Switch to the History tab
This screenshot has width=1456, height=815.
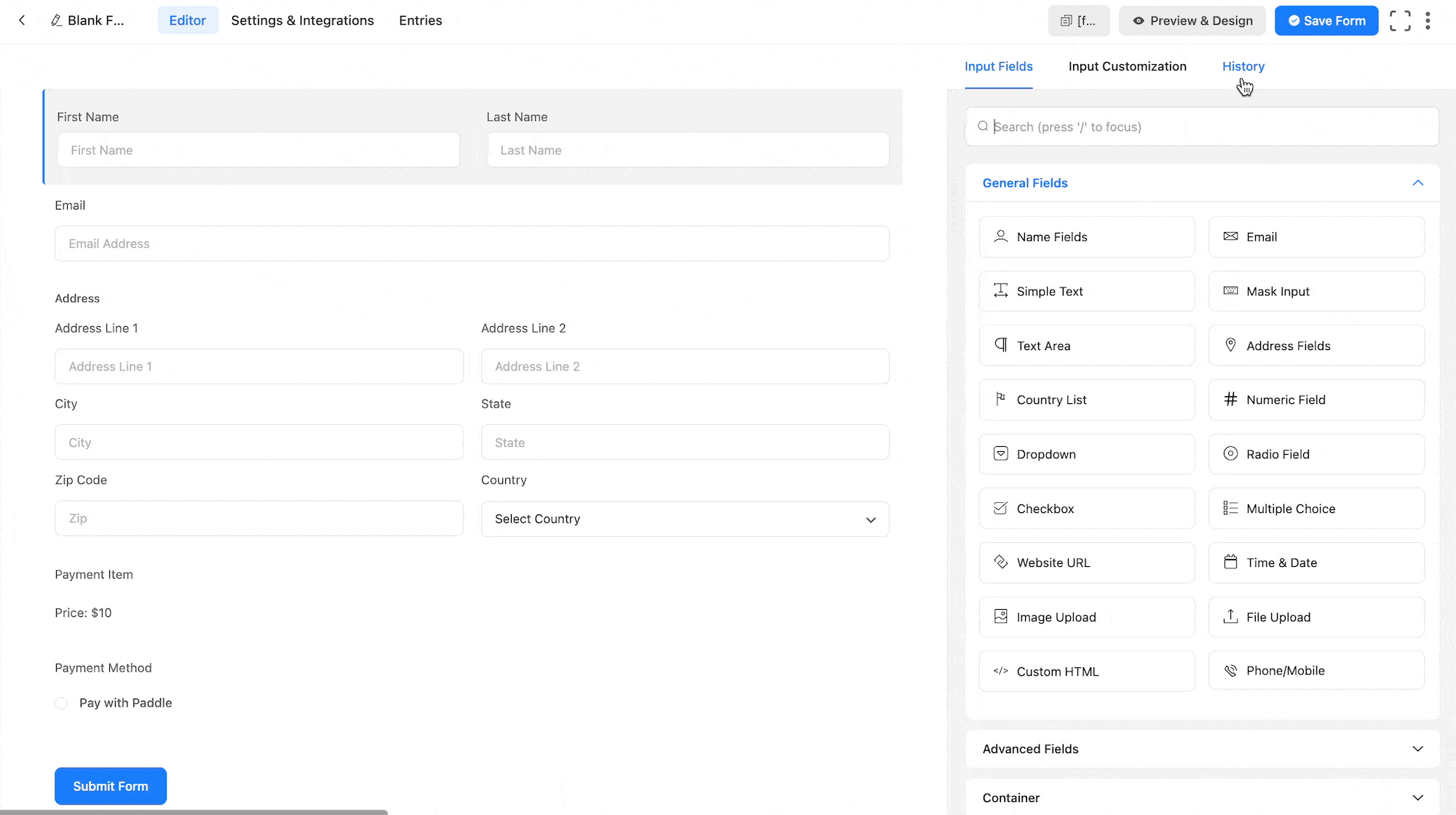(1243, 66)
